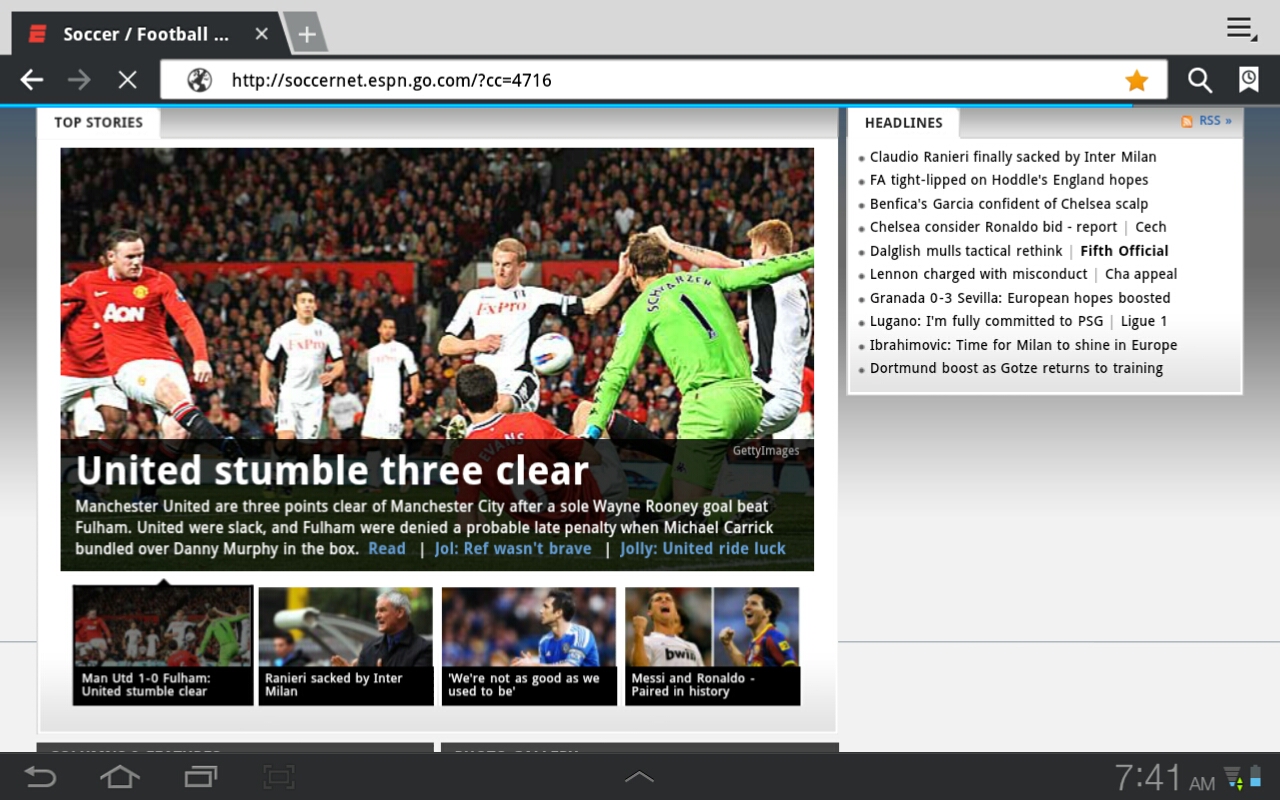Screen dimensions: 1280x800
Task: Open Ibrahimovic: Time for Milan headline
Action: (1024, 345)
